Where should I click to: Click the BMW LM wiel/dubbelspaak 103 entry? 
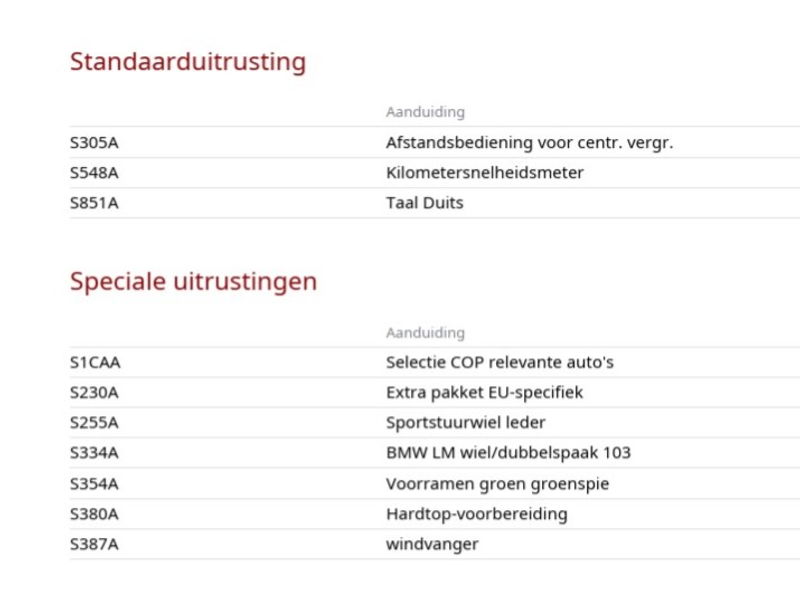click(509, 453)
